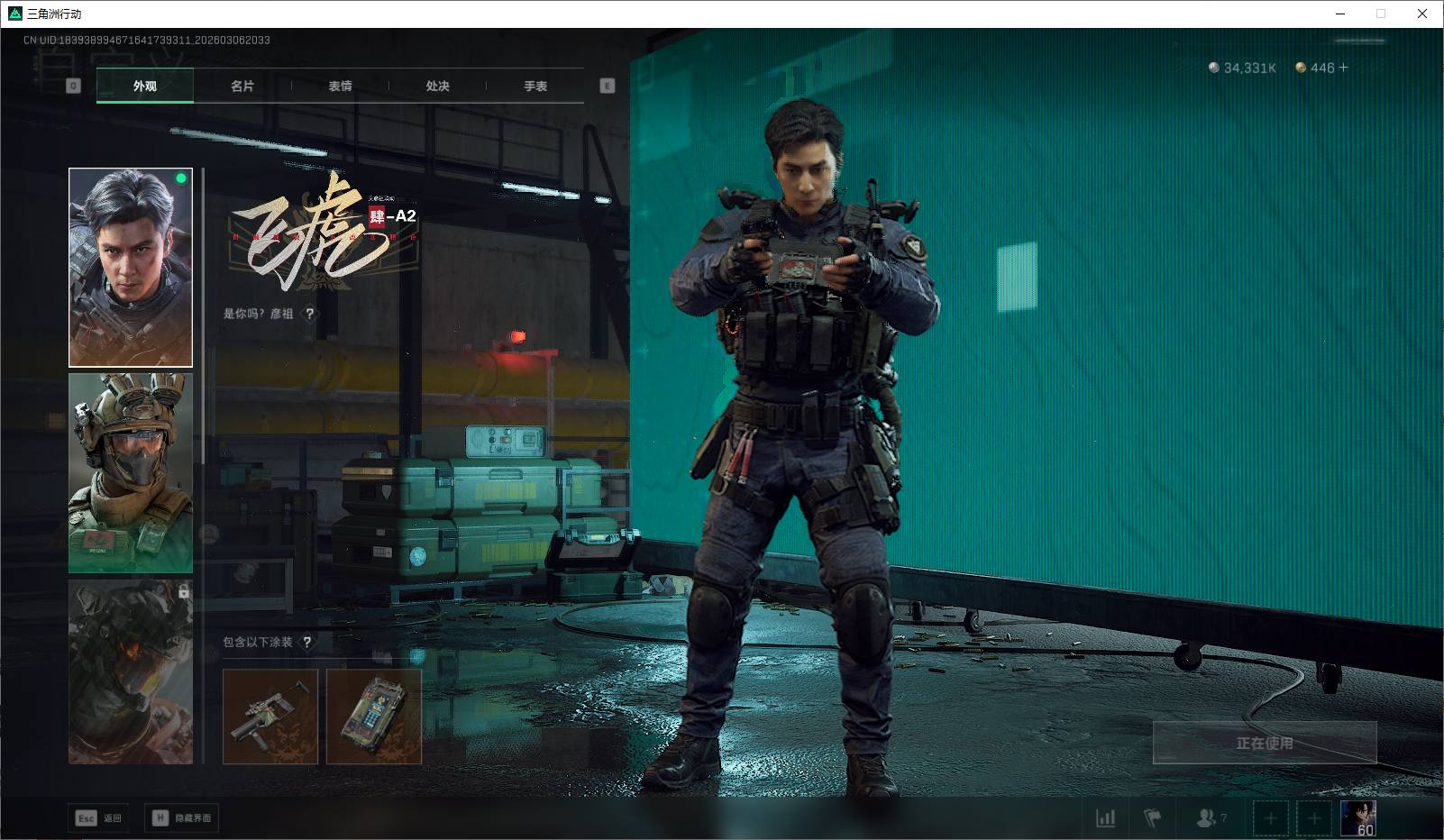Click the silver currency coin icon

click(x=1214, y=68)
